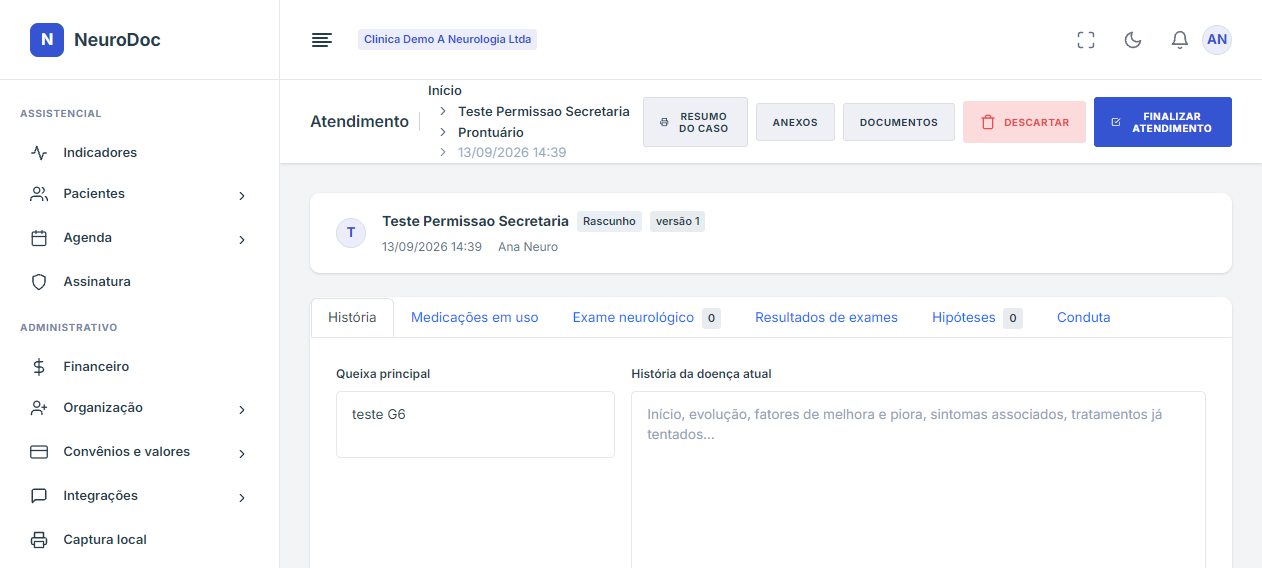1262x568 pixels.
Task: Click the patient T avatar circle
Action: [350, 233]
